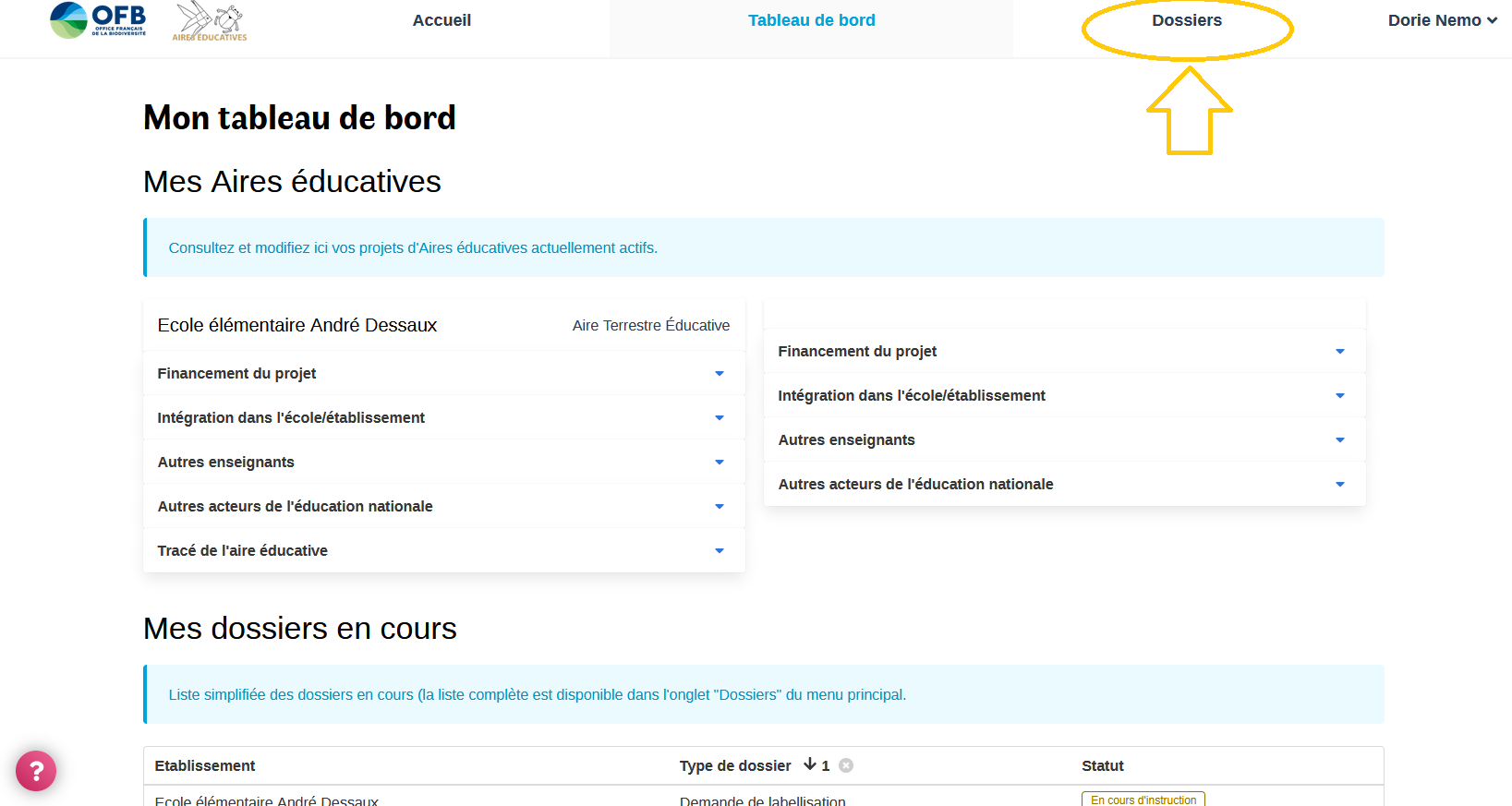Viewport: 1512px width, 806px height.
Task: Expand Autres acteurs de l'éducation nationale in Dessaux card
Action: click(x=443, y=506)
